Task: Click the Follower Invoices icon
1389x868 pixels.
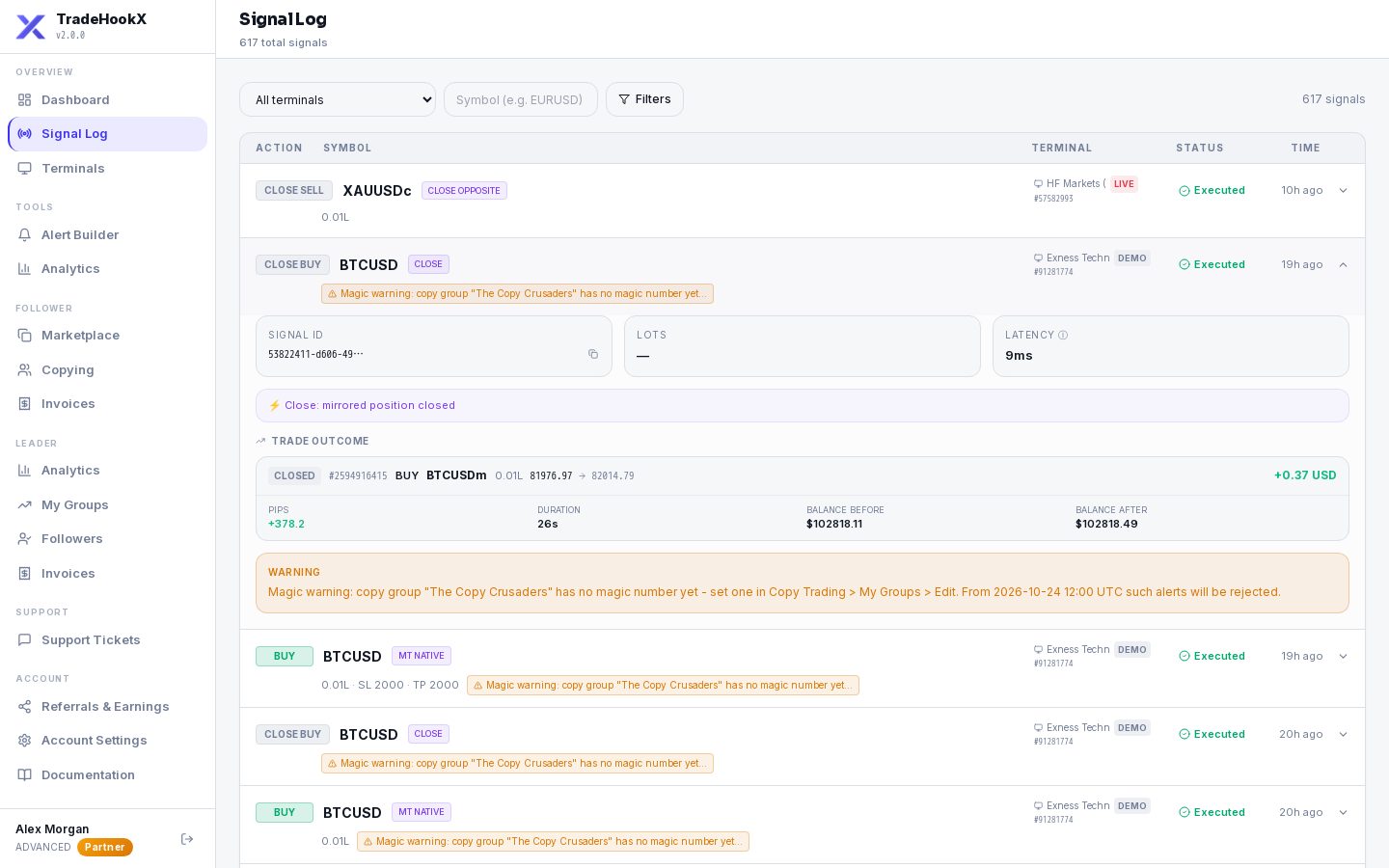Action: 25,403
